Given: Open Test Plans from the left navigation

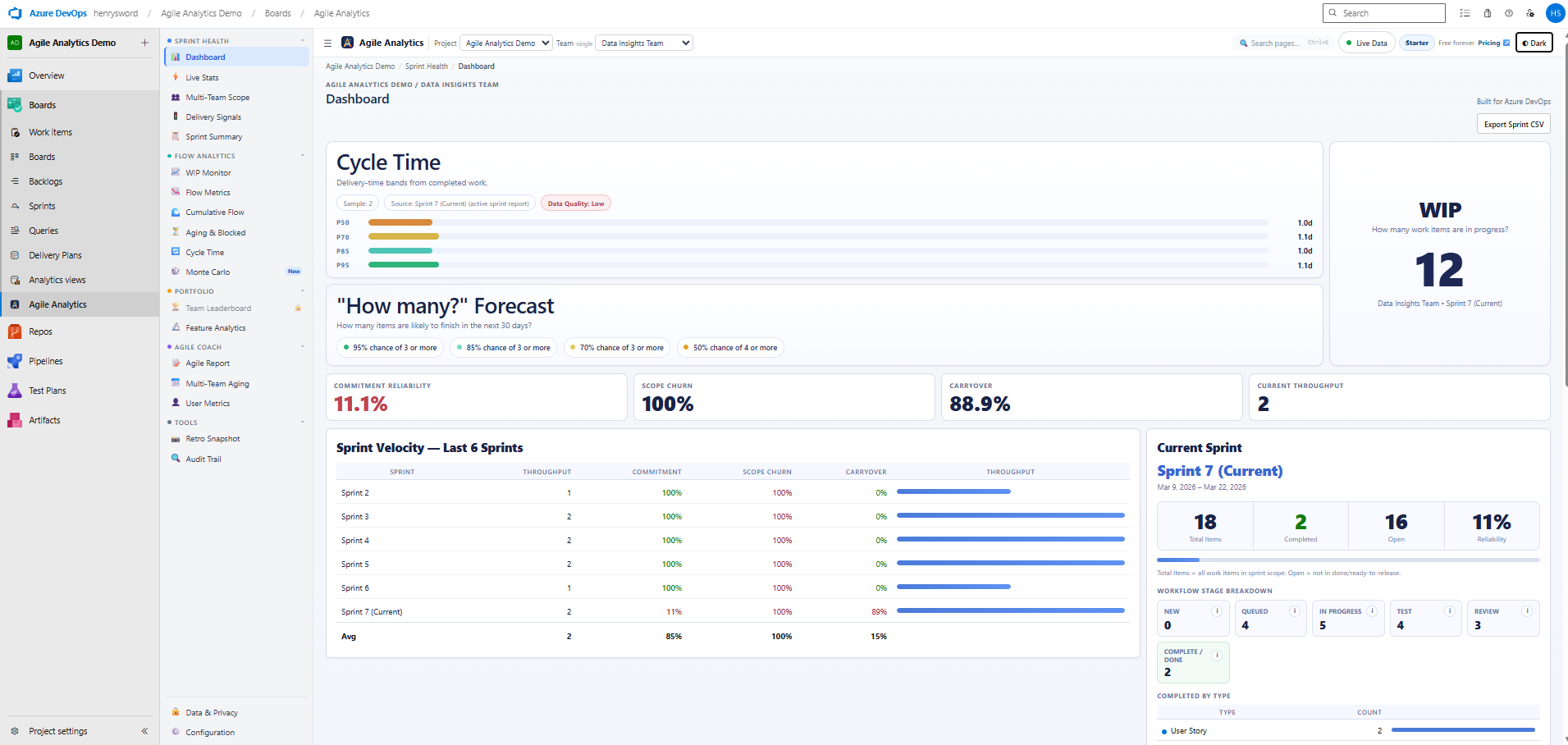Looking at the screenshot, I should point(47,391).
